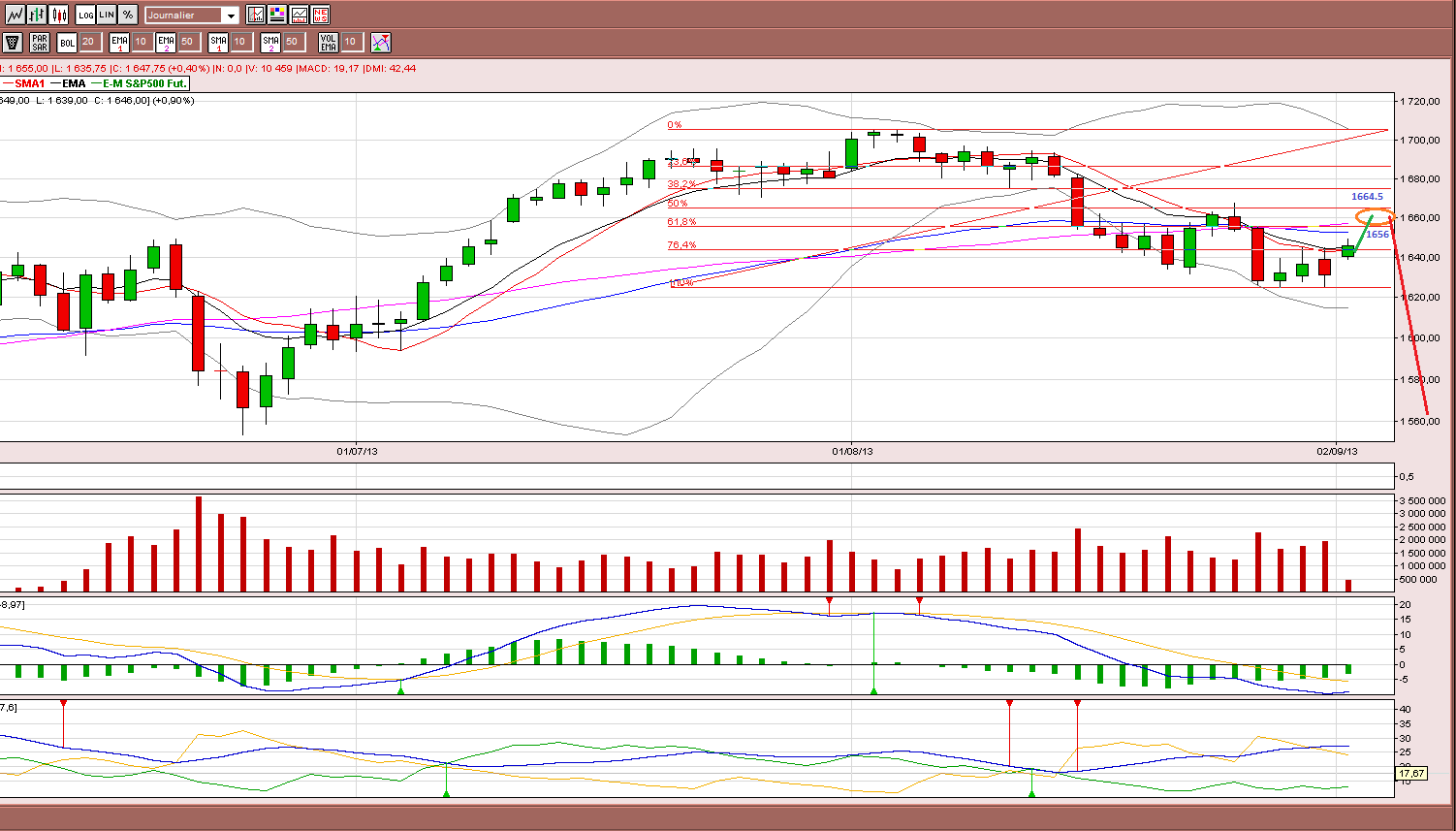Switch to bar chart (OHLC) display
This screenshot has height=831, width=1456.
38,15
